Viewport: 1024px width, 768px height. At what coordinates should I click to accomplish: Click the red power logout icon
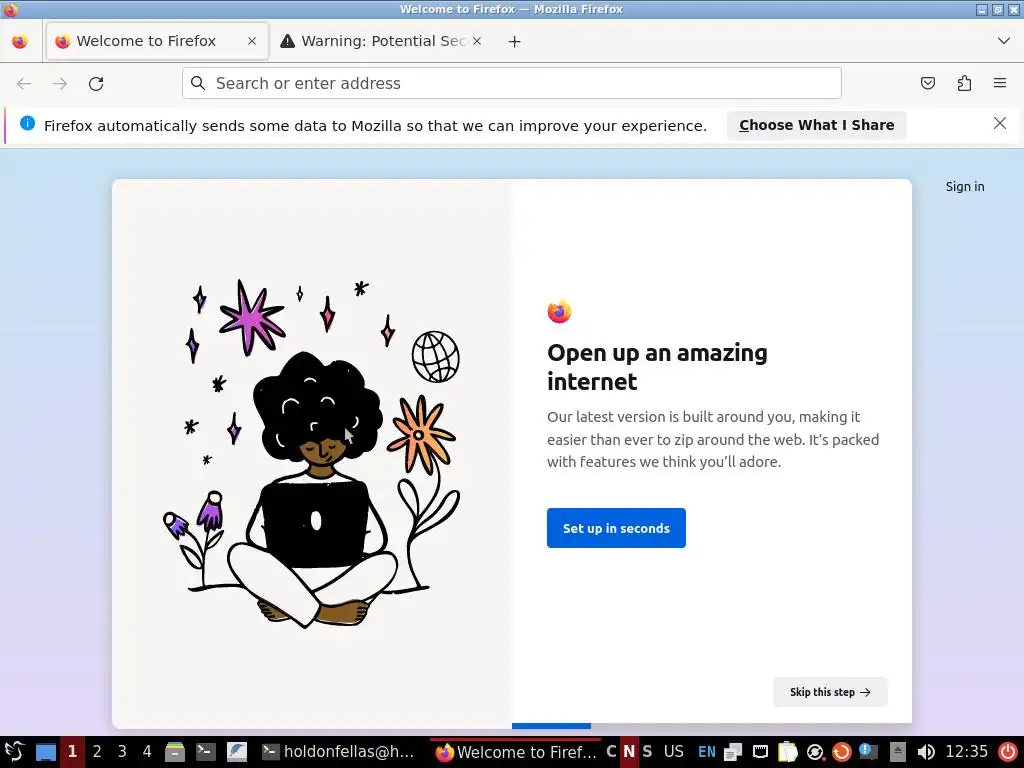1008,752
